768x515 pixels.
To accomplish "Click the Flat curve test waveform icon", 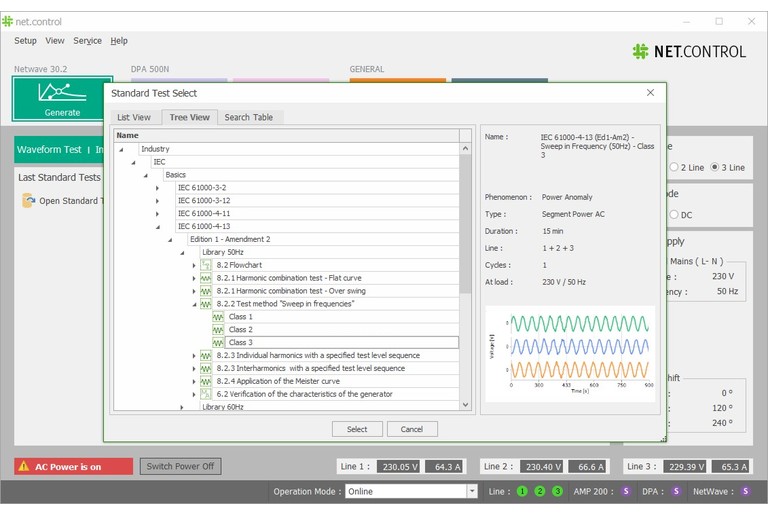I will (x=206, y=278).
